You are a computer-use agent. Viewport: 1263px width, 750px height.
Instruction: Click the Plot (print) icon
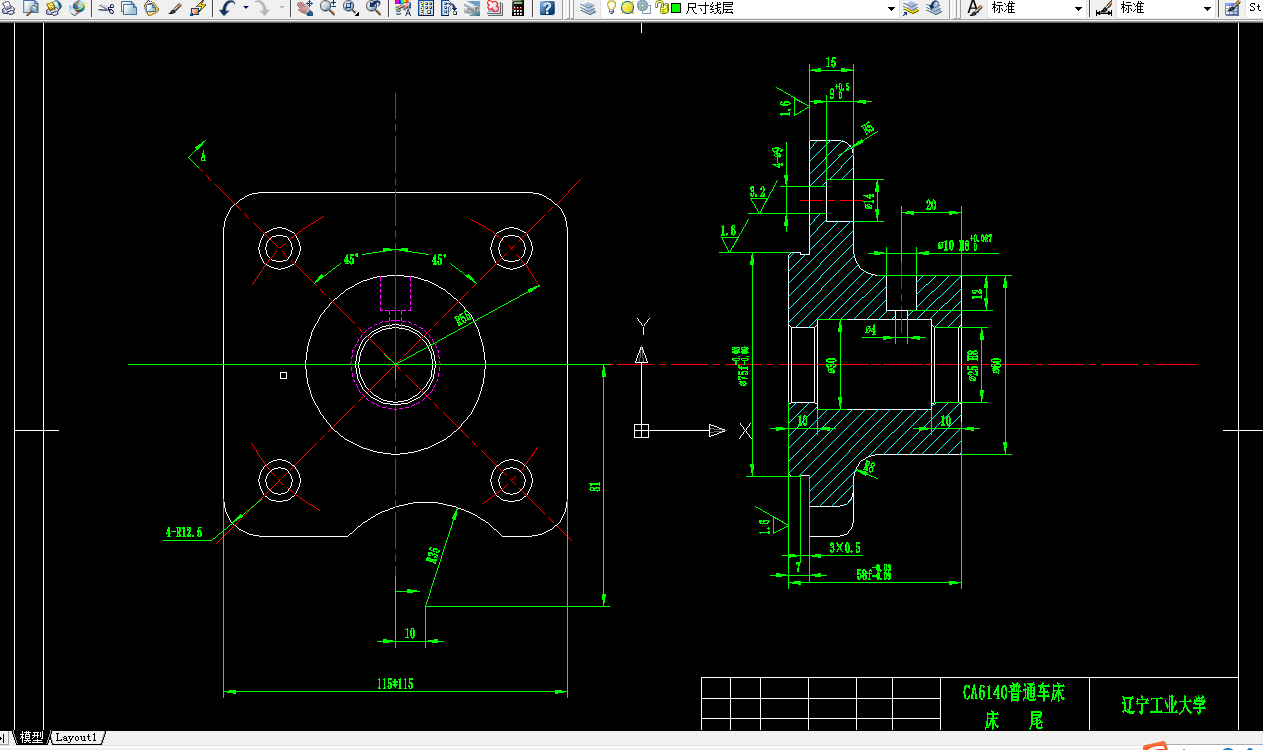click(8, 8)
